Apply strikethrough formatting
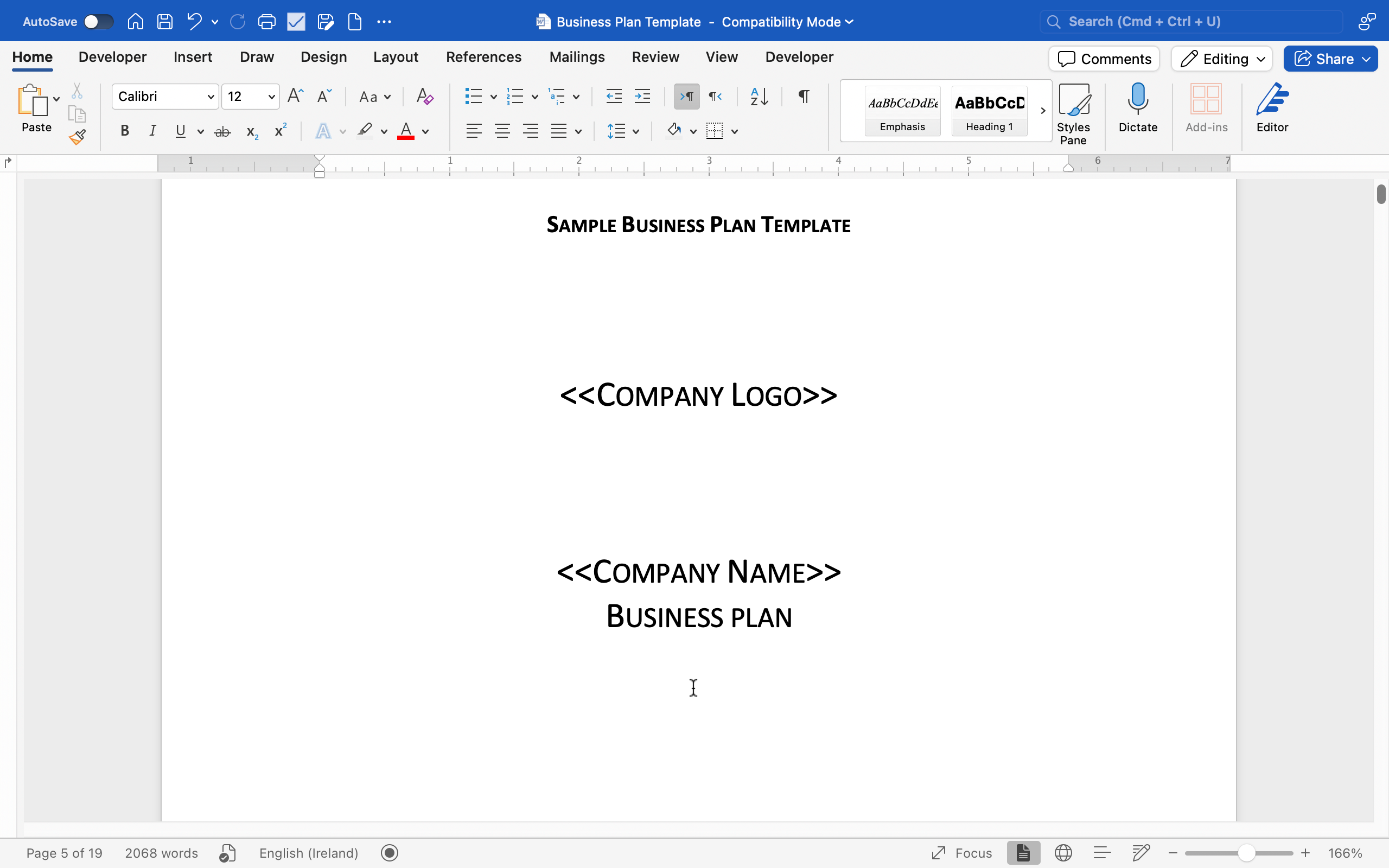This screenshot has height=868, width=1389. [222, 132]
